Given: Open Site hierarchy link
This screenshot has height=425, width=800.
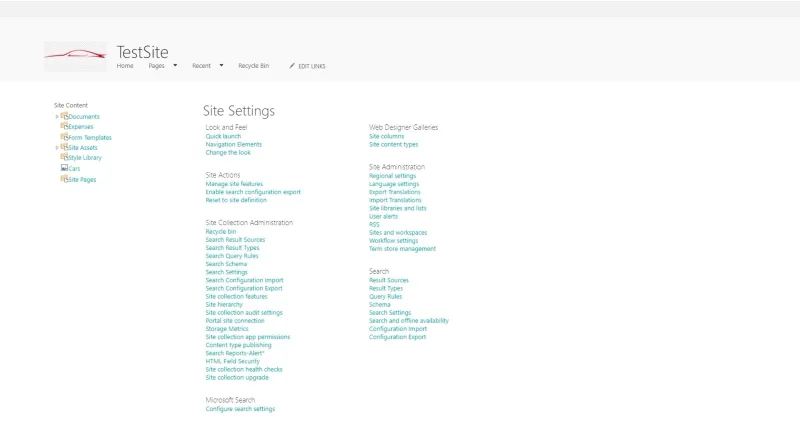Looking at the screenshot, I should point(224,305).
